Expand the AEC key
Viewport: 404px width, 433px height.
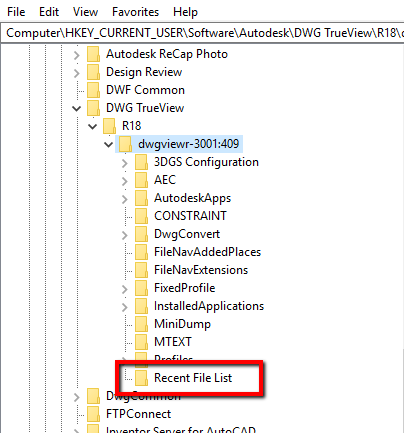[x=125, y=181]
